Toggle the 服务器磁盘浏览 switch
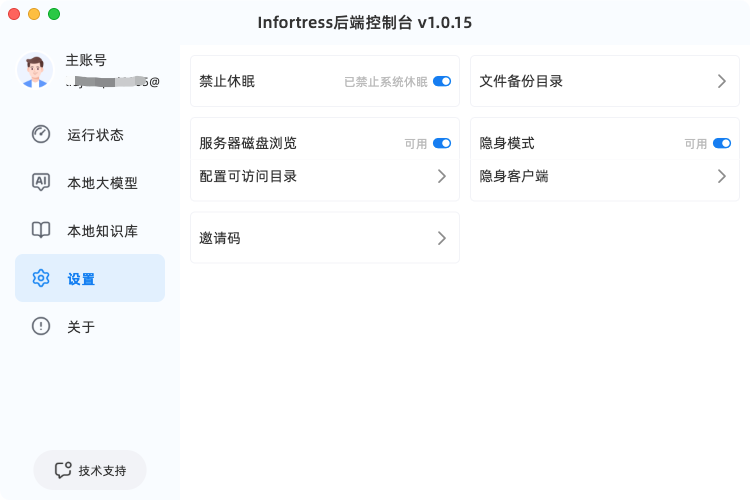The image size is (750, 500). (x=441, y=144)
